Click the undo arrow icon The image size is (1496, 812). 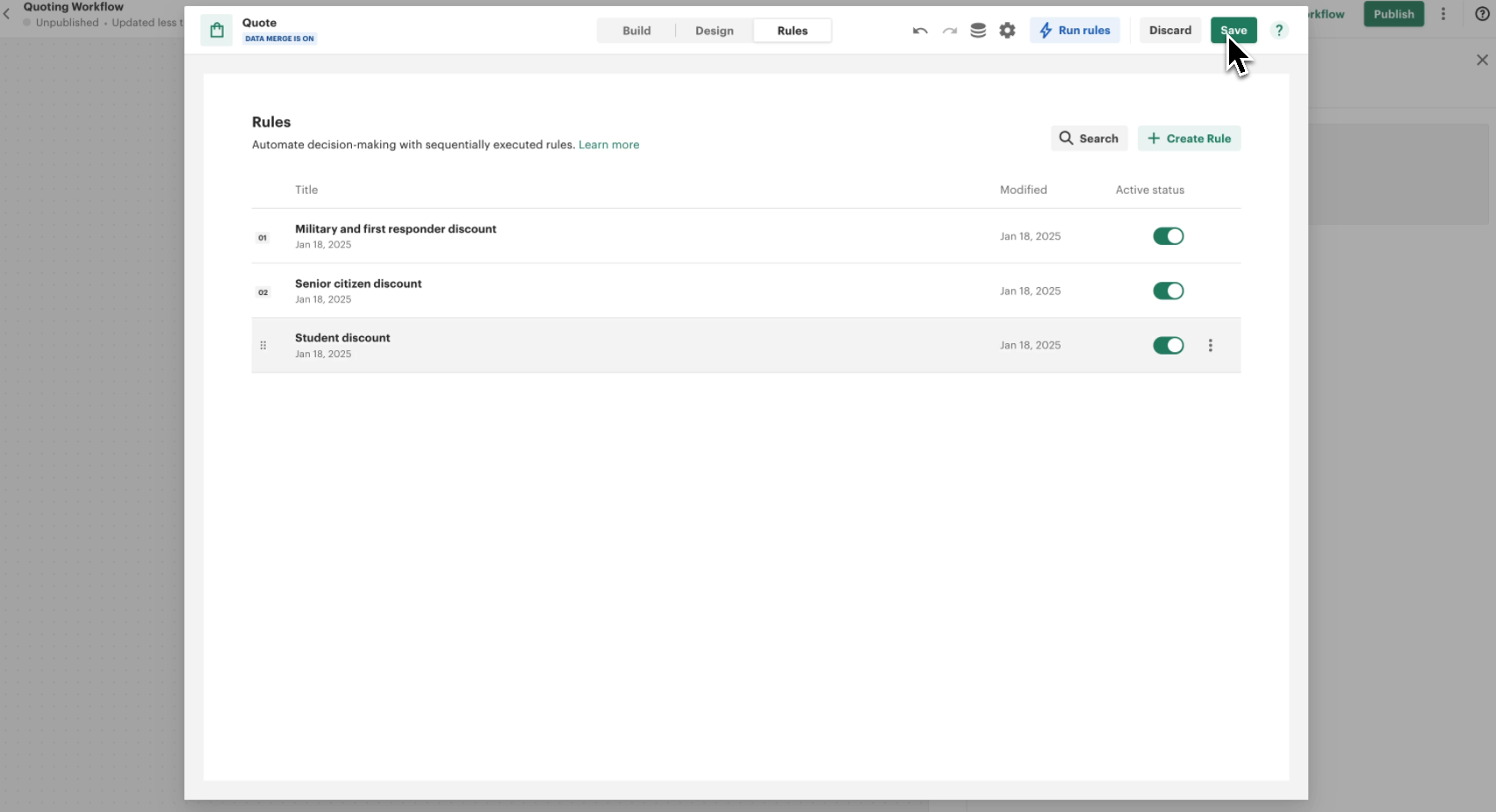tap(919, 31)
